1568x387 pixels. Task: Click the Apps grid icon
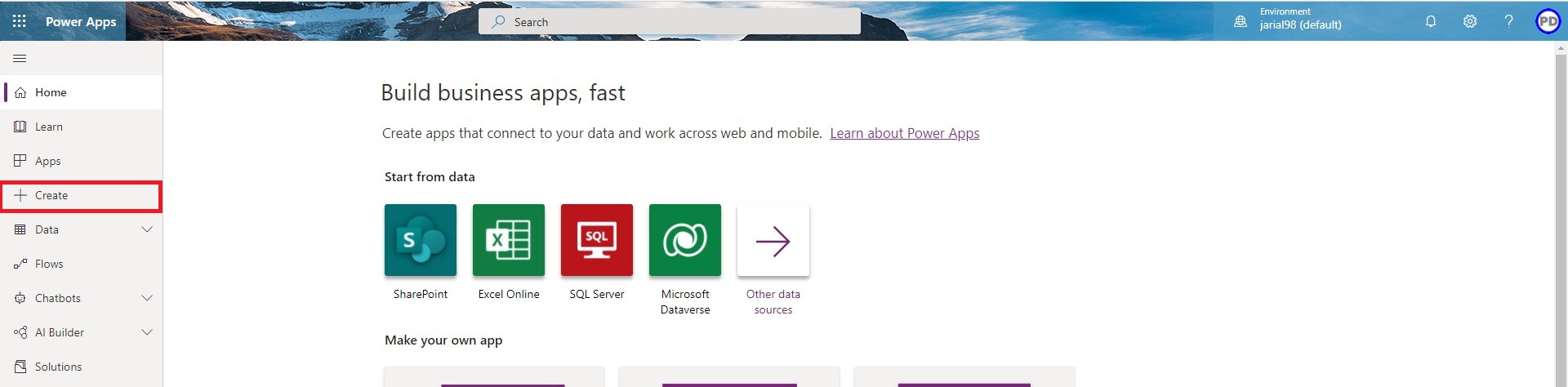pos(20,161)
